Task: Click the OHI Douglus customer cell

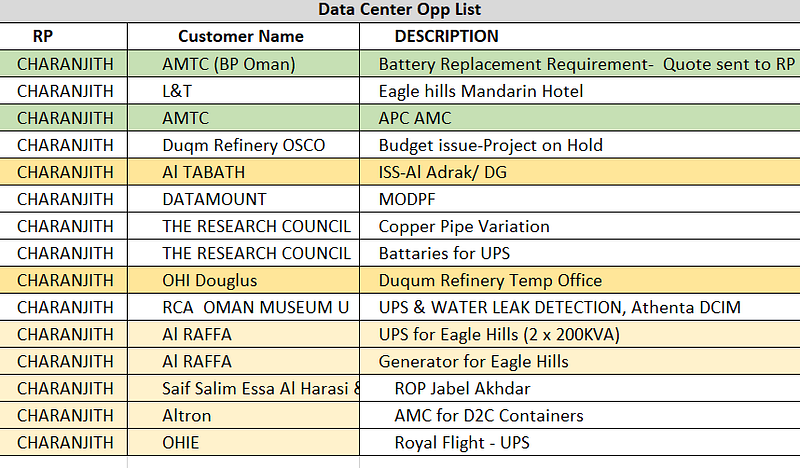Action: click(209, 280)
